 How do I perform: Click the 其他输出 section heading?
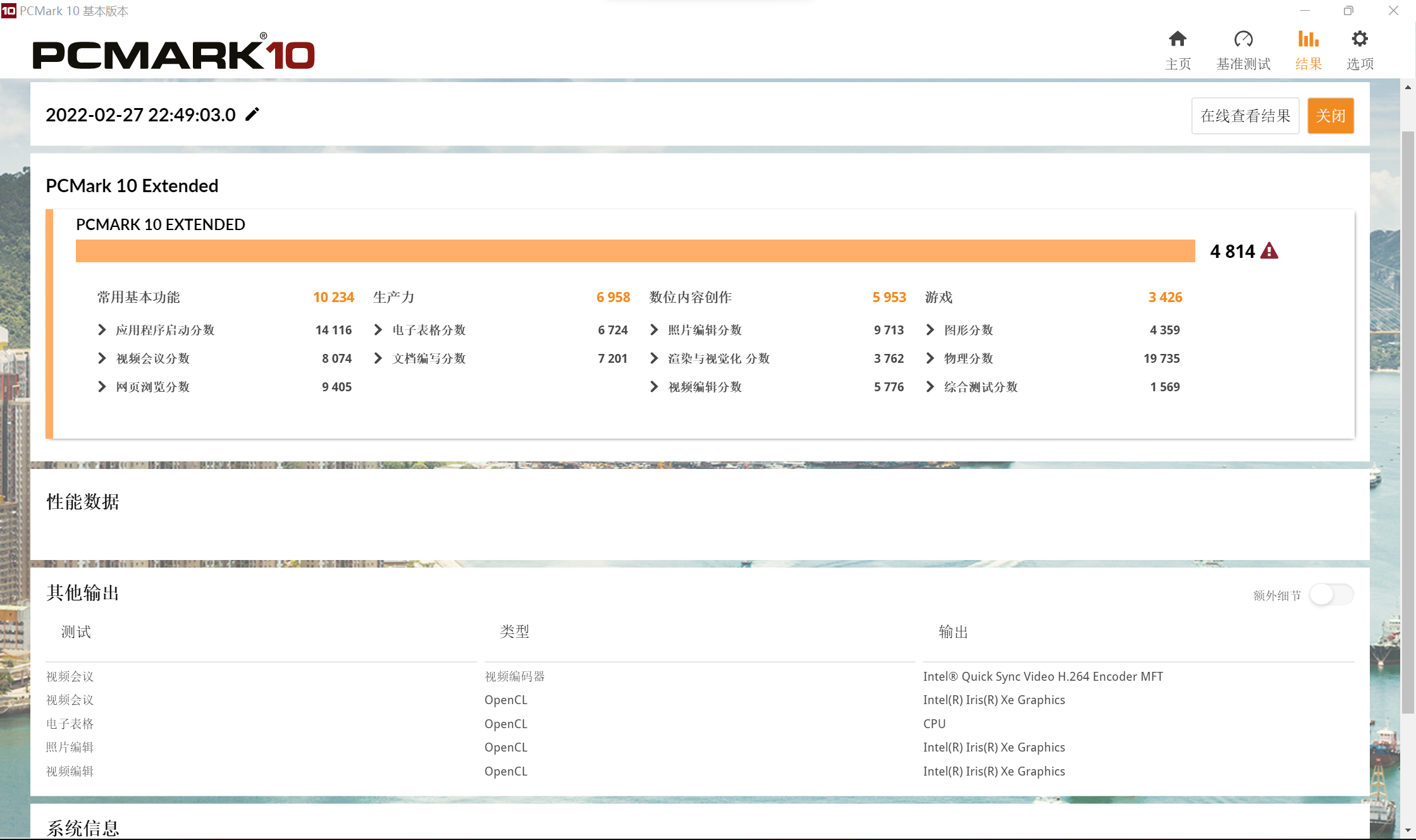tap(83, 593)
